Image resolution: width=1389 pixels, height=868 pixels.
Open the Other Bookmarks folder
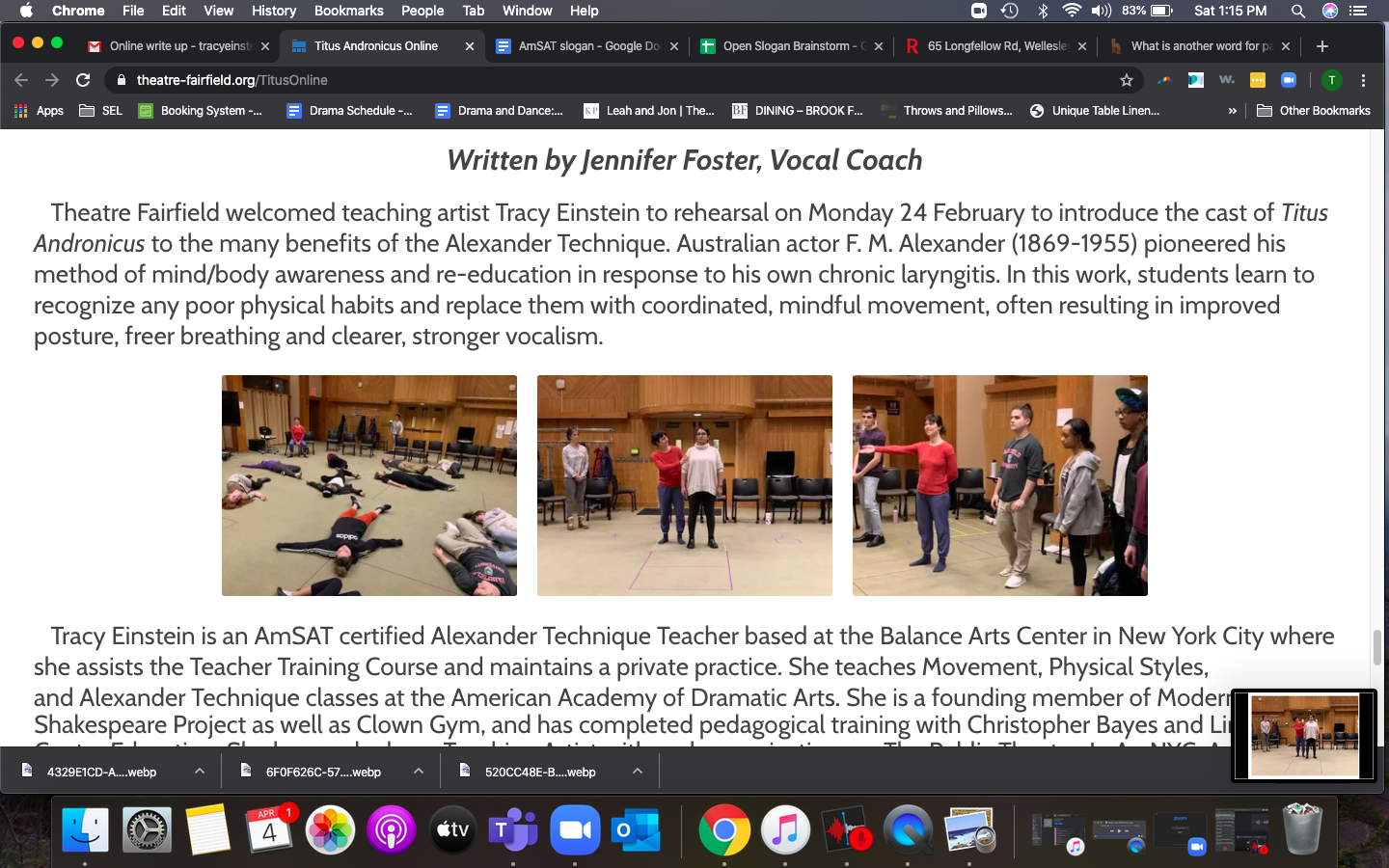click(1314, 111)
